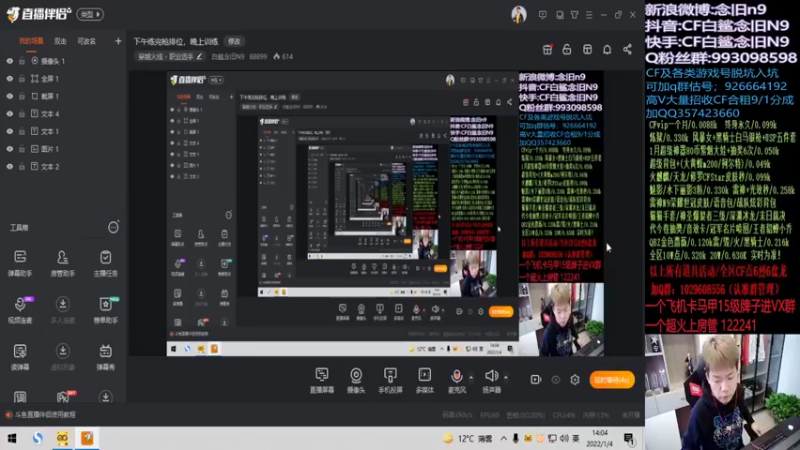Image resolution: width=800 pixels, height=450 pixels.
Task: Open the layout panel icon
Action: [x=587, y=49]
